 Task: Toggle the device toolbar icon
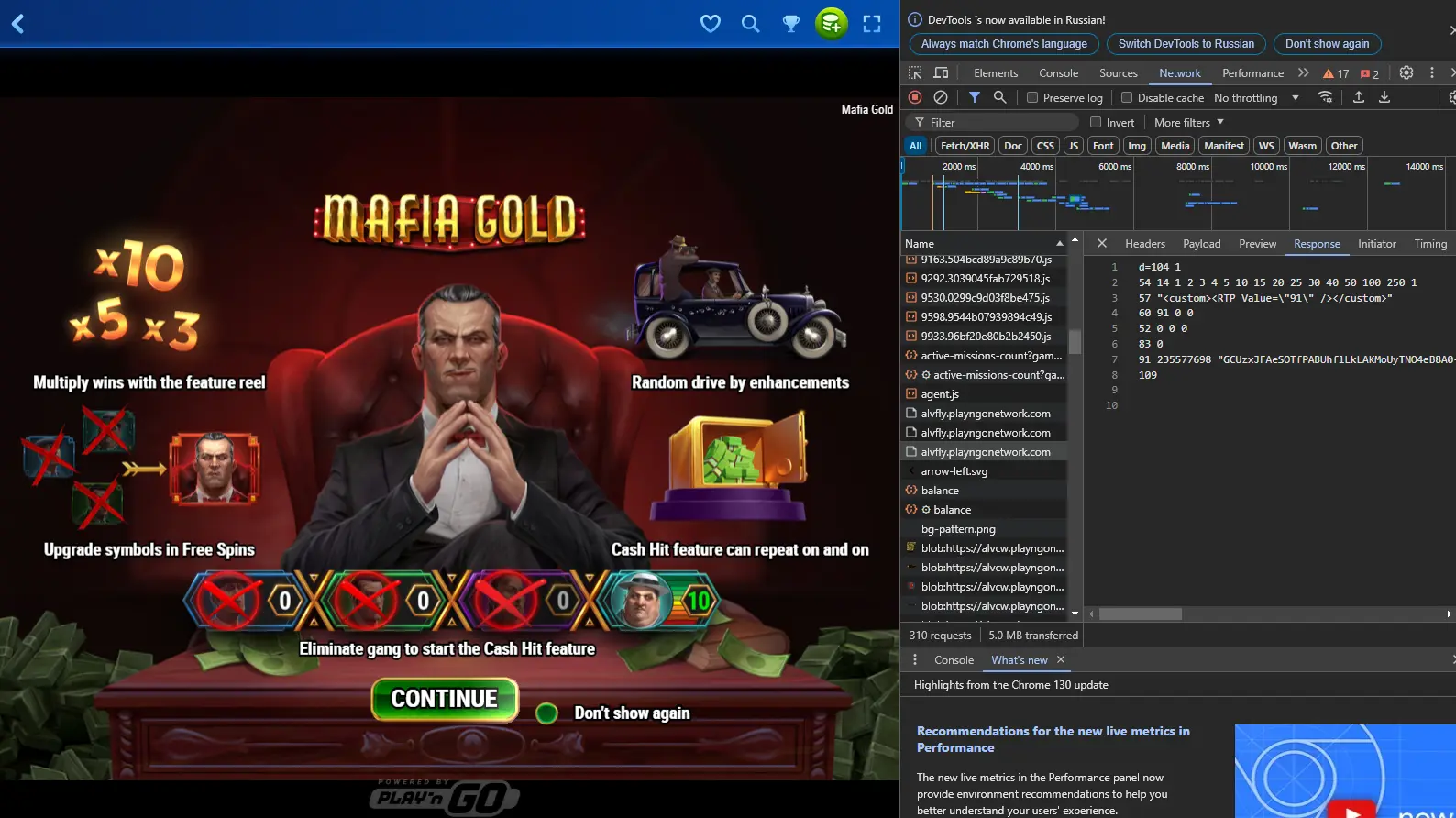pos(941,73)
